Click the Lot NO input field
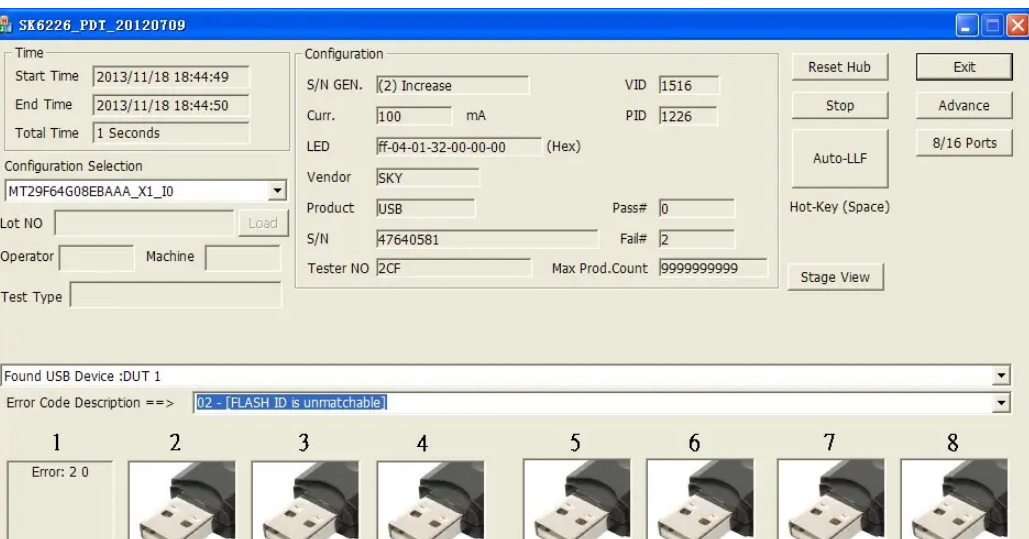This screenshot has width=1029, height=539. pos(144,224)
